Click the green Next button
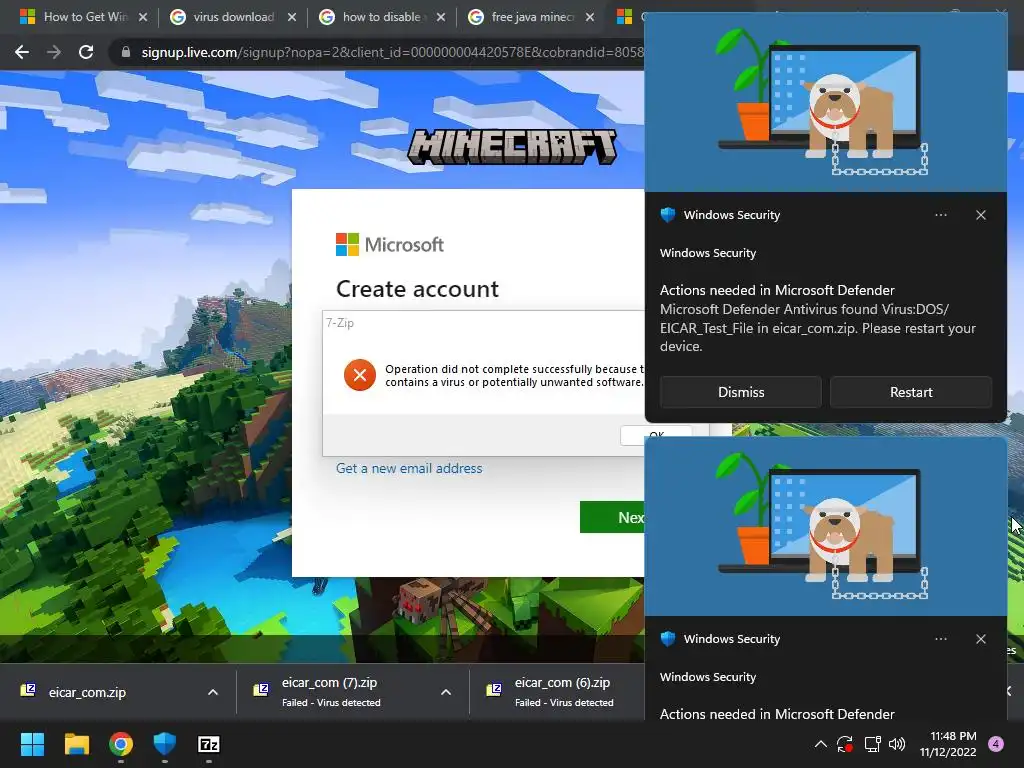The width and height of the screenshot is (1024, 768). pos(613,517)
